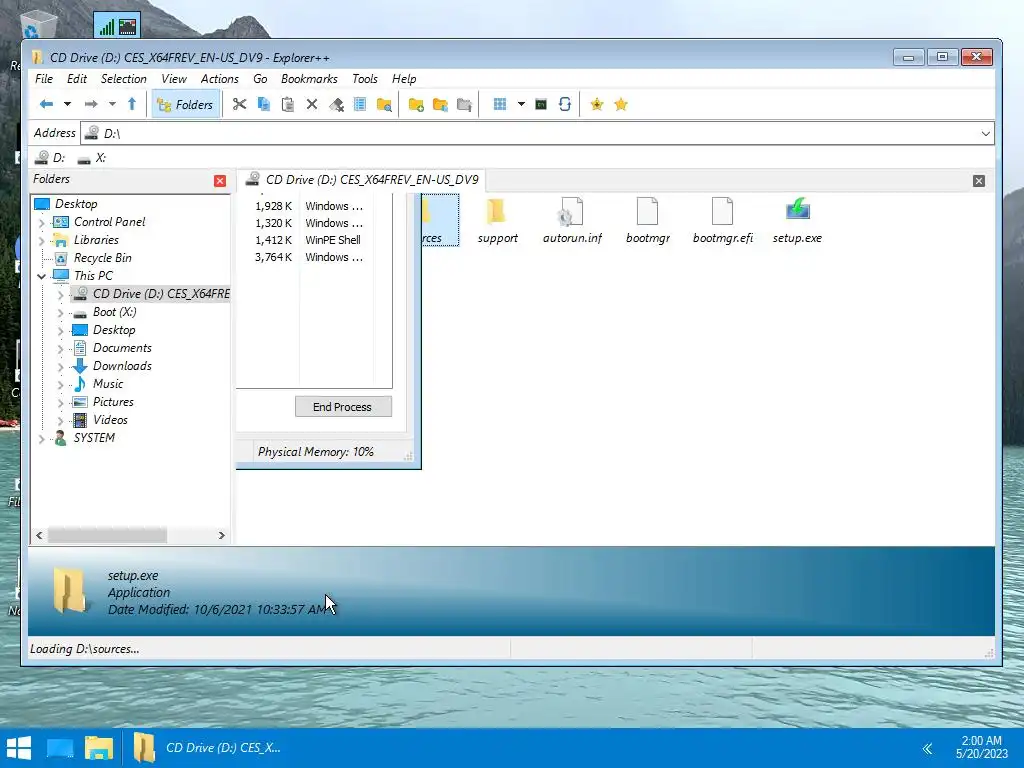Viewport: 1024px width, 768px height.
Task: Go back with the blue Back arrow
Action: pyautogui.click(x=46, y=104)
